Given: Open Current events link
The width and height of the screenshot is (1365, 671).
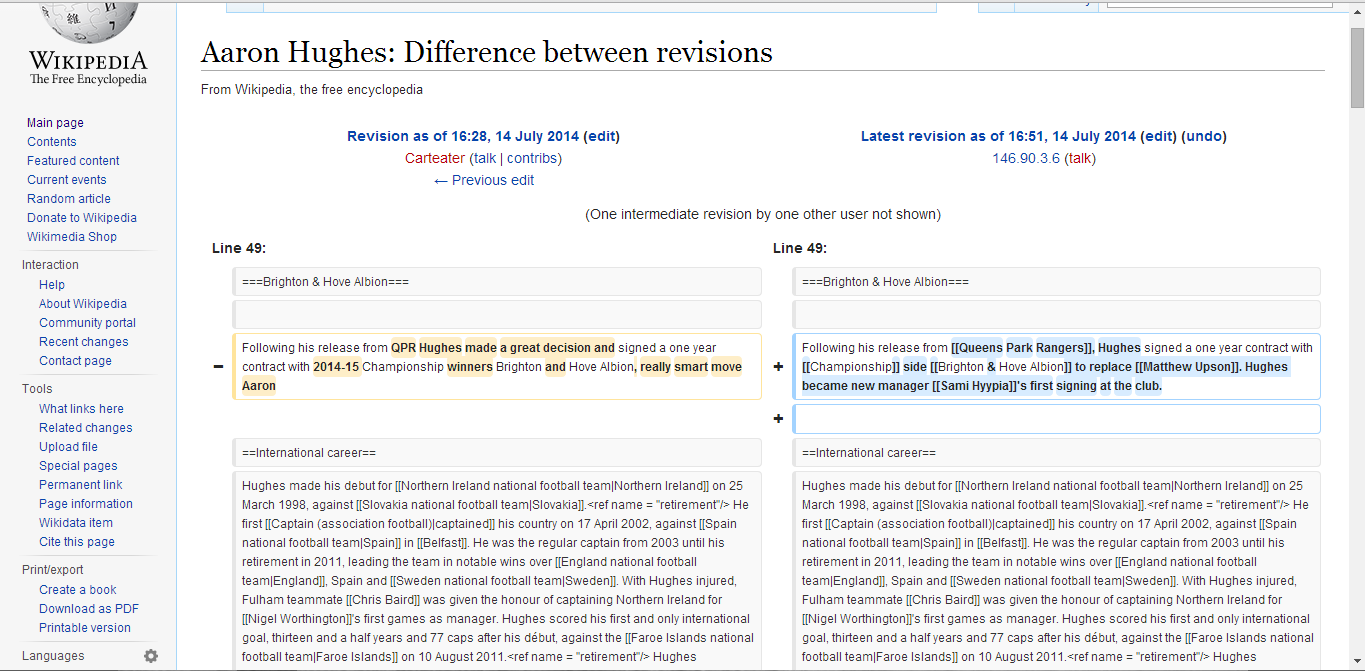Looking at the screenshot, I should 66,180.
